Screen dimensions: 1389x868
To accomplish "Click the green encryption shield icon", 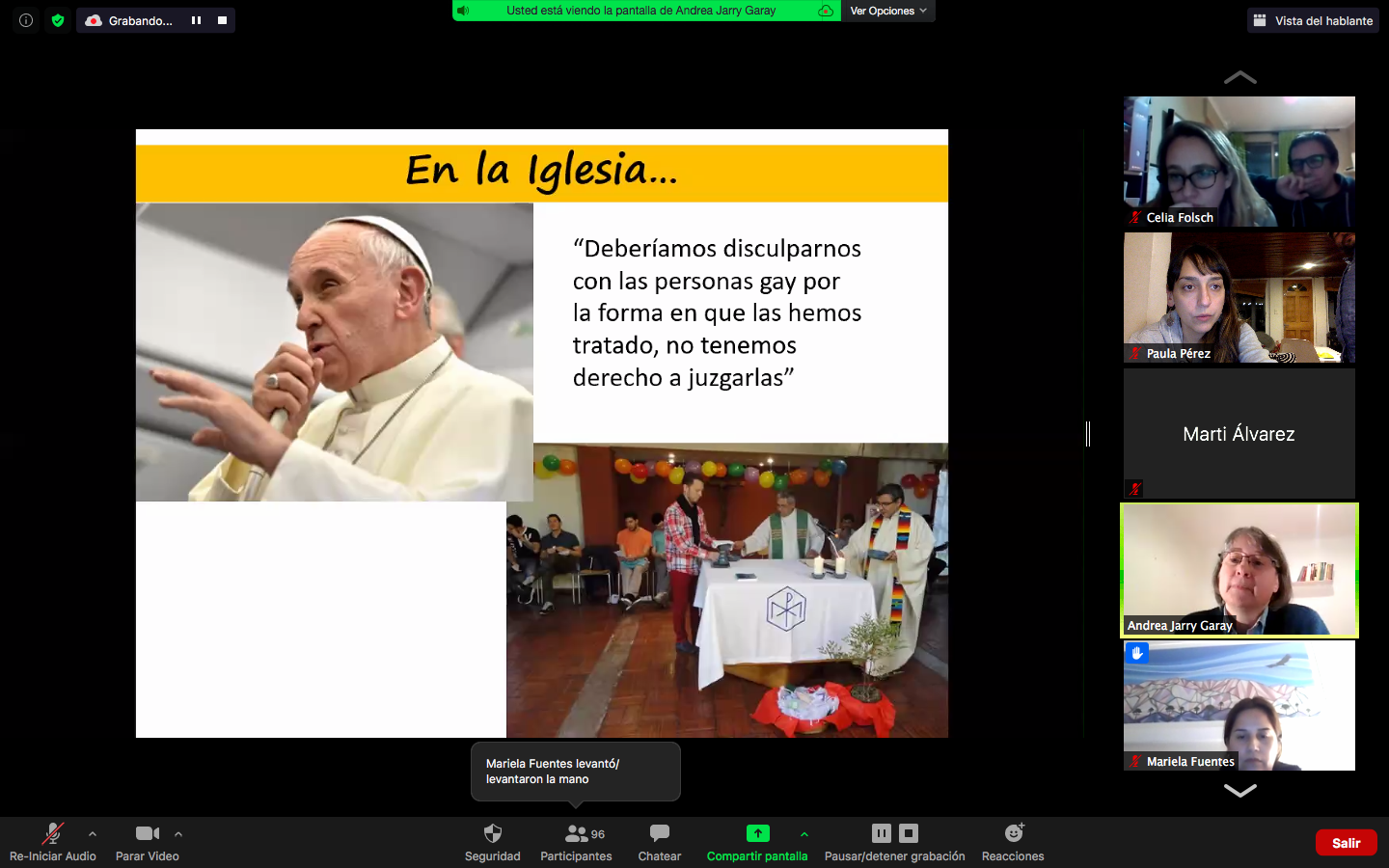I will click(x=58, y=20).
